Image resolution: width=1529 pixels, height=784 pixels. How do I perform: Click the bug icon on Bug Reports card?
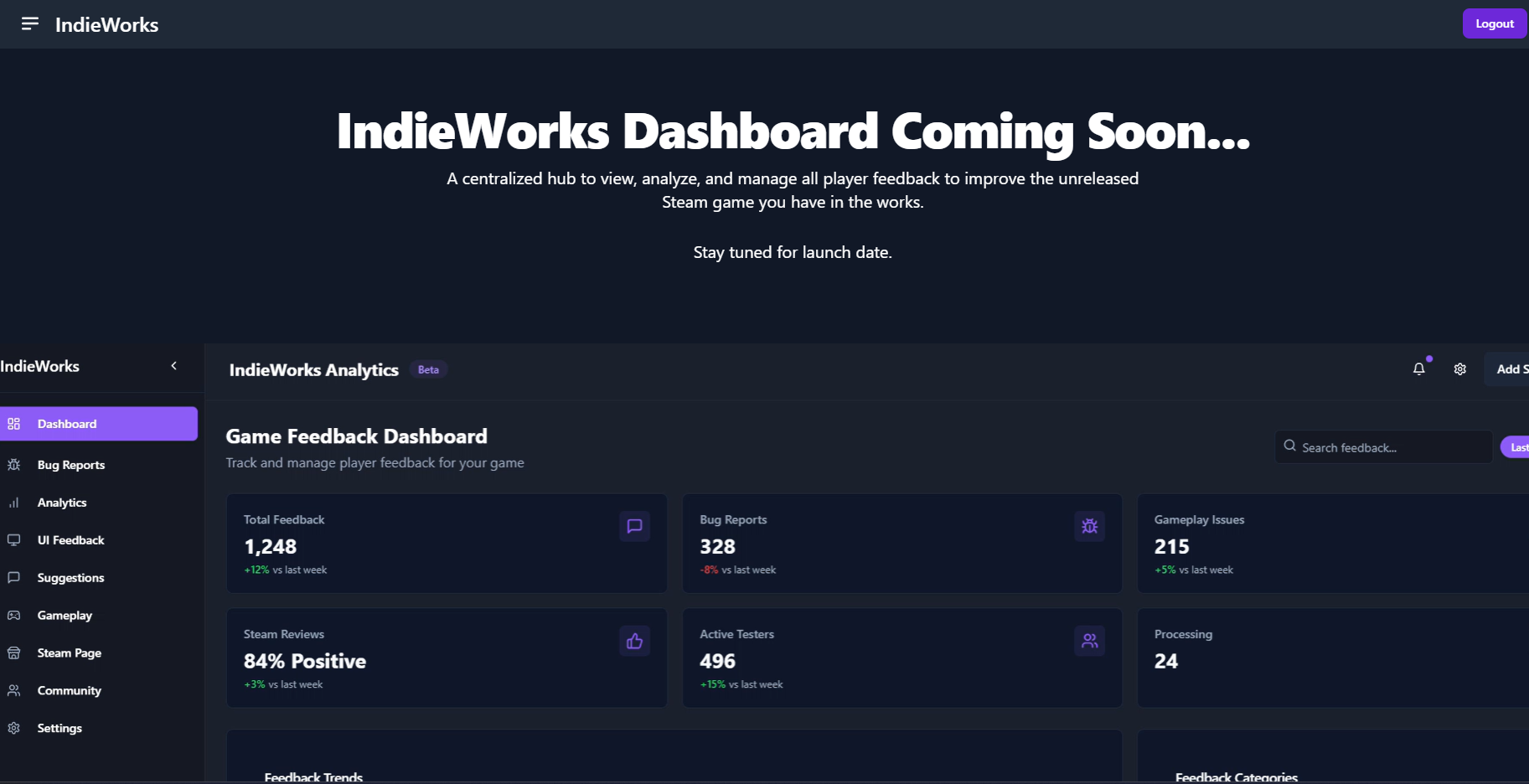(x=1089, y=526)
